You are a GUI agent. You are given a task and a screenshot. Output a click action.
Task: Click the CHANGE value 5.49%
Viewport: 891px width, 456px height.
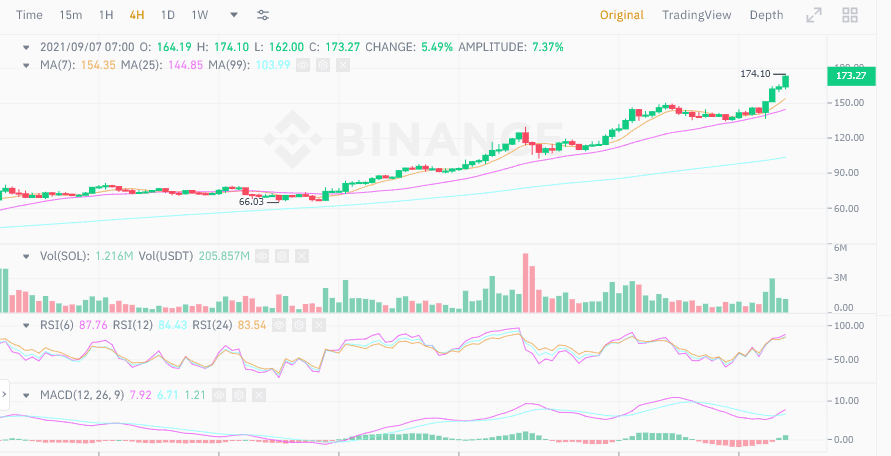point(437,47)
